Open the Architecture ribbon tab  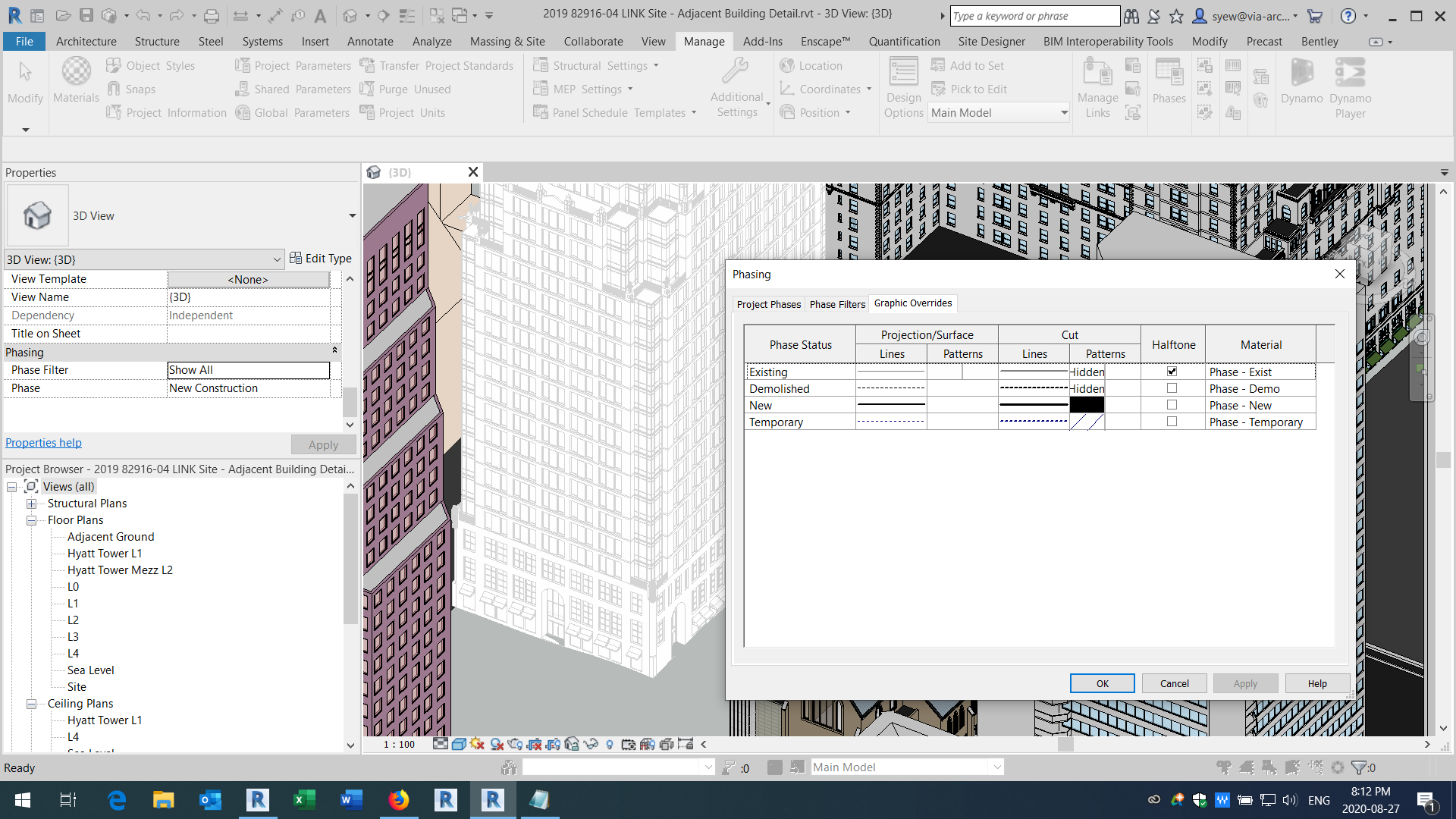point(86,41)
